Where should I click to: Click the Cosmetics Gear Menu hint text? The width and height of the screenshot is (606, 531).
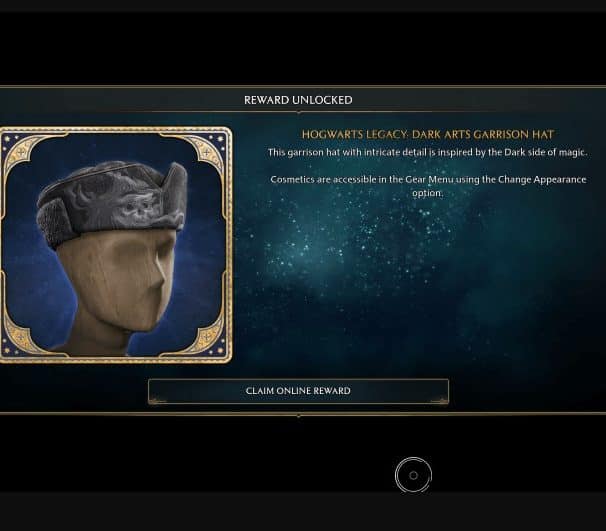(x=428, y=186)
